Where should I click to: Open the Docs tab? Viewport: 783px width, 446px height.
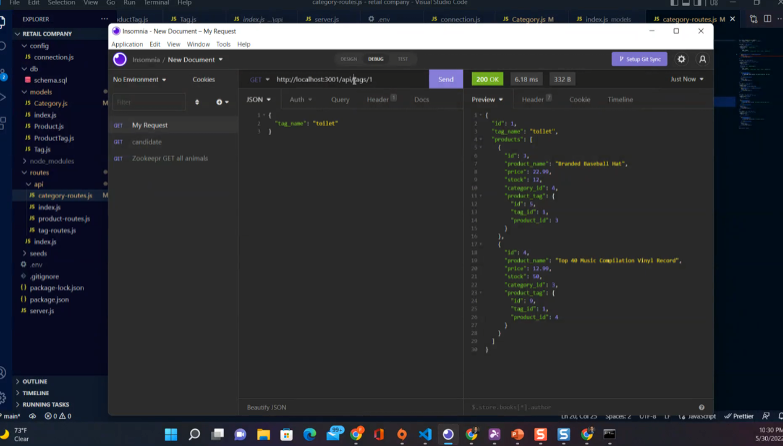[x=421, y=99]
